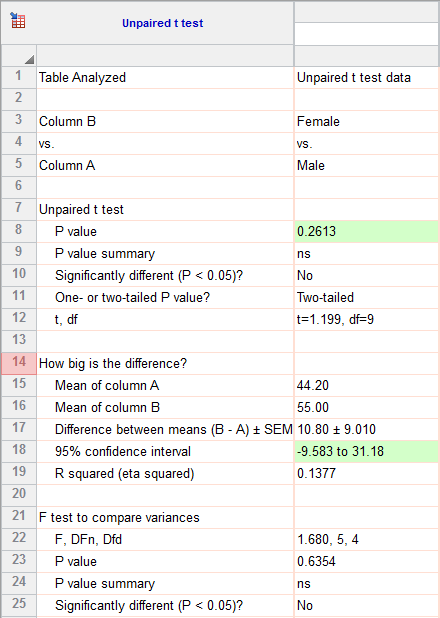Click the empty column title input above data
This screenshot has width=440, height=618.
[x=367, y=33]
